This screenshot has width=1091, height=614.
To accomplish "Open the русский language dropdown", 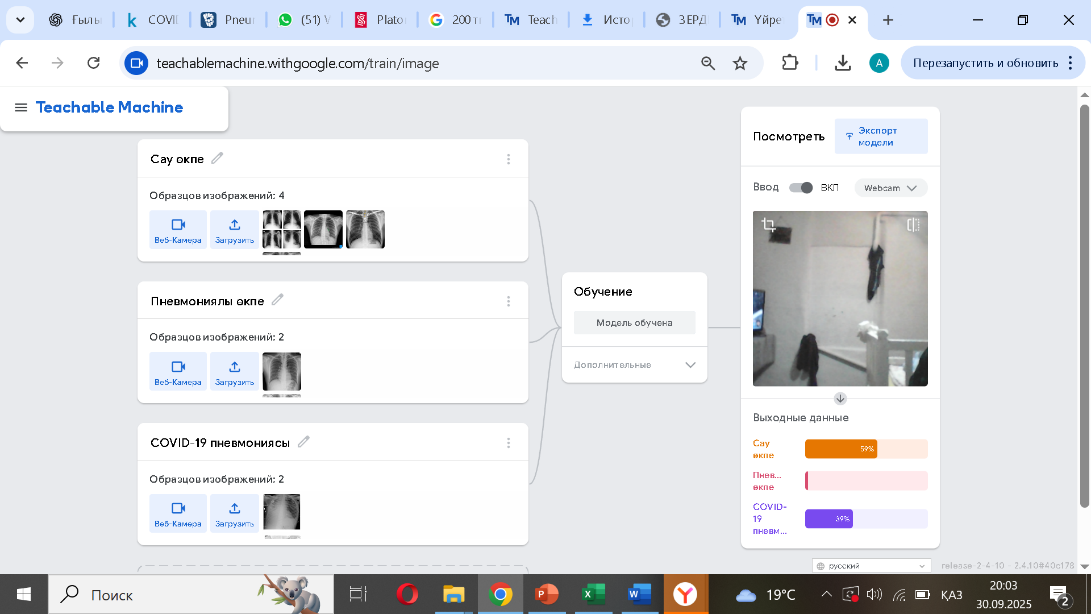I will click(872, 566).
